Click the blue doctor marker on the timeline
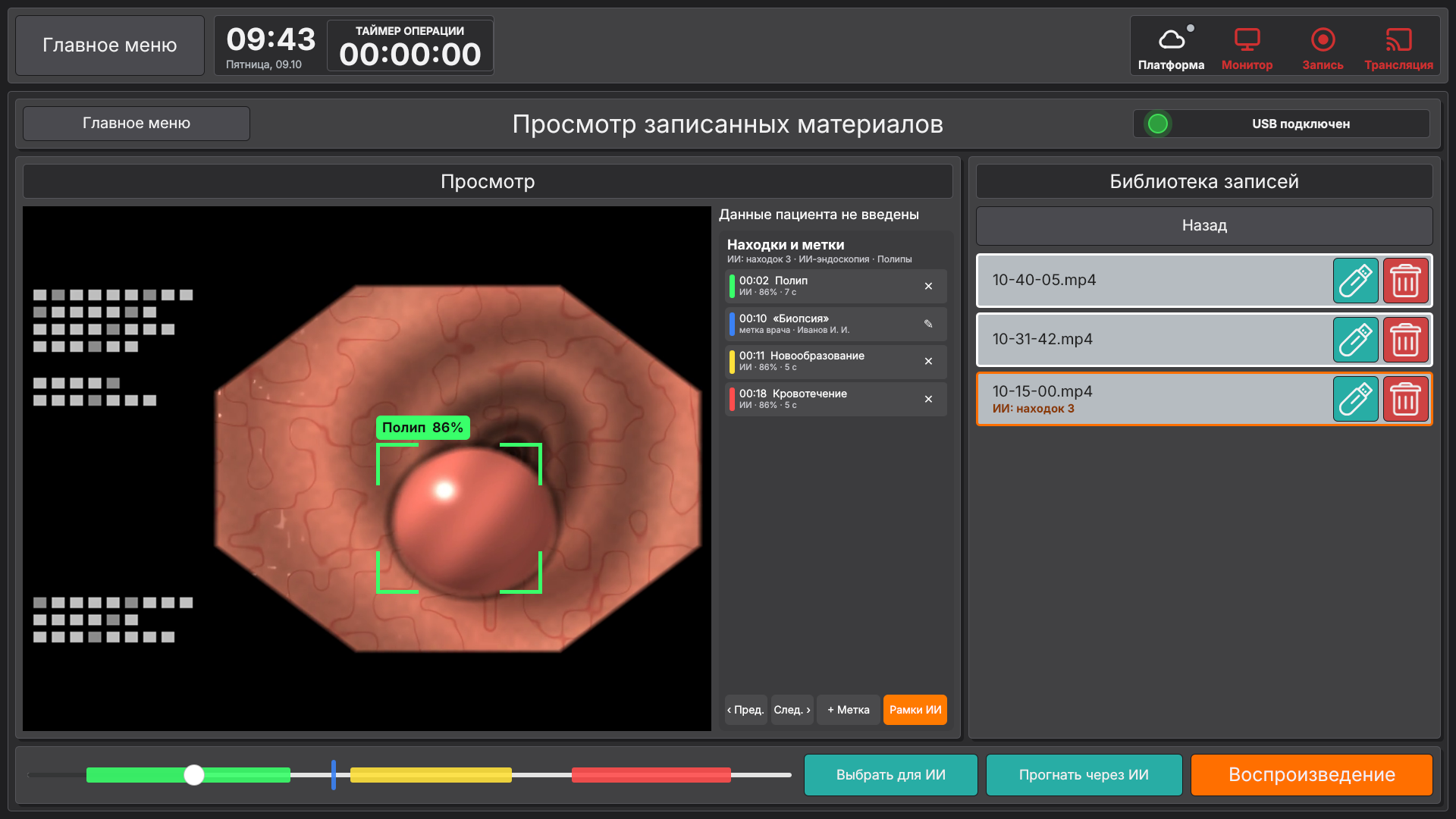 (x=334, y=774)
